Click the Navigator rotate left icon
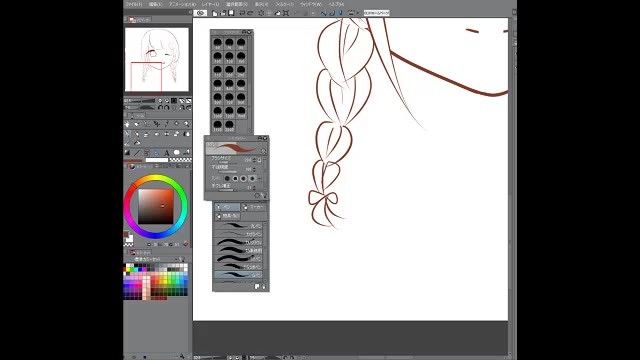 point(160,107)
